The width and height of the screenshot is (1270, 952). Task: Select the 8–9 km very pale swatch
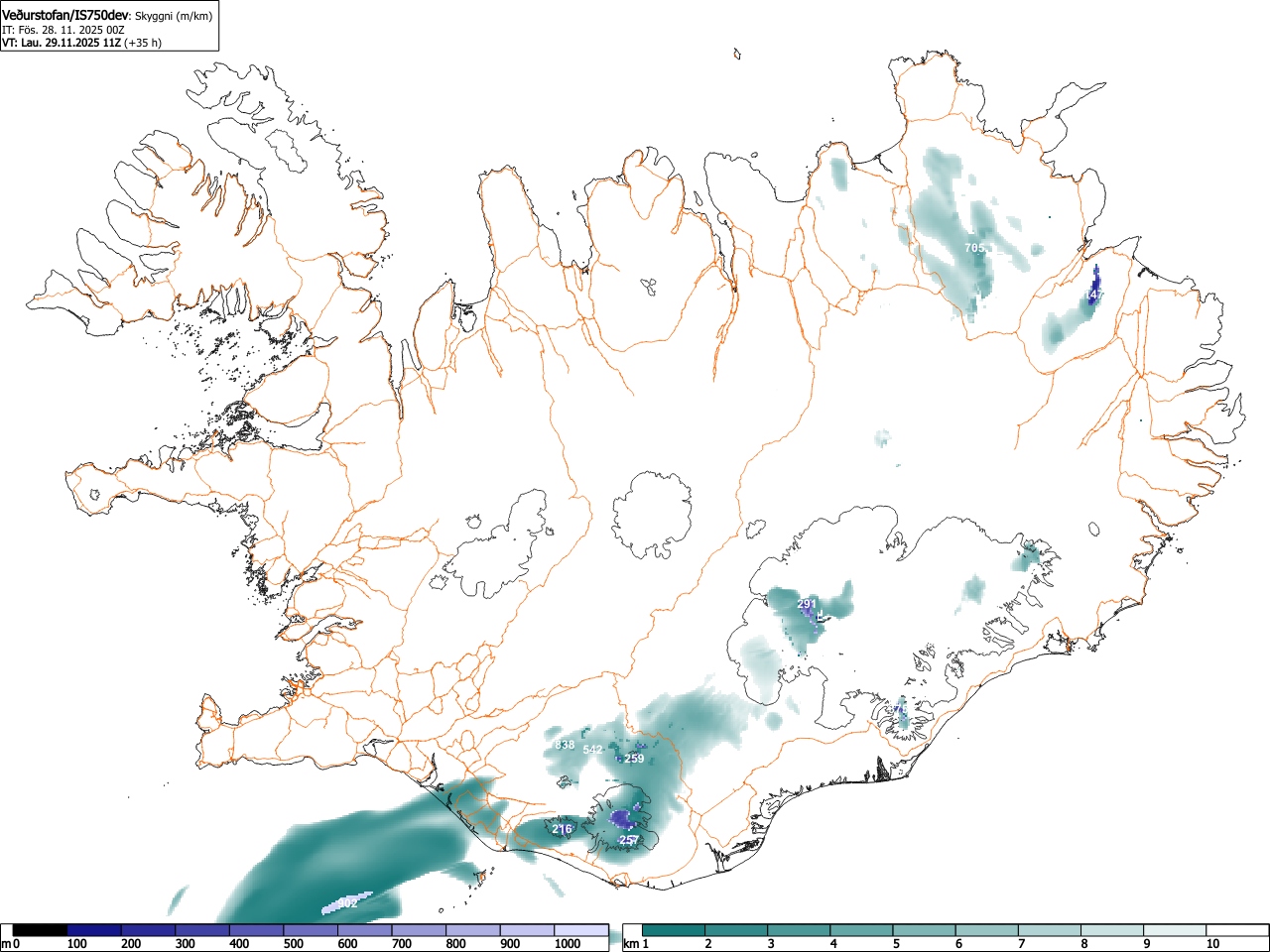1111,930
